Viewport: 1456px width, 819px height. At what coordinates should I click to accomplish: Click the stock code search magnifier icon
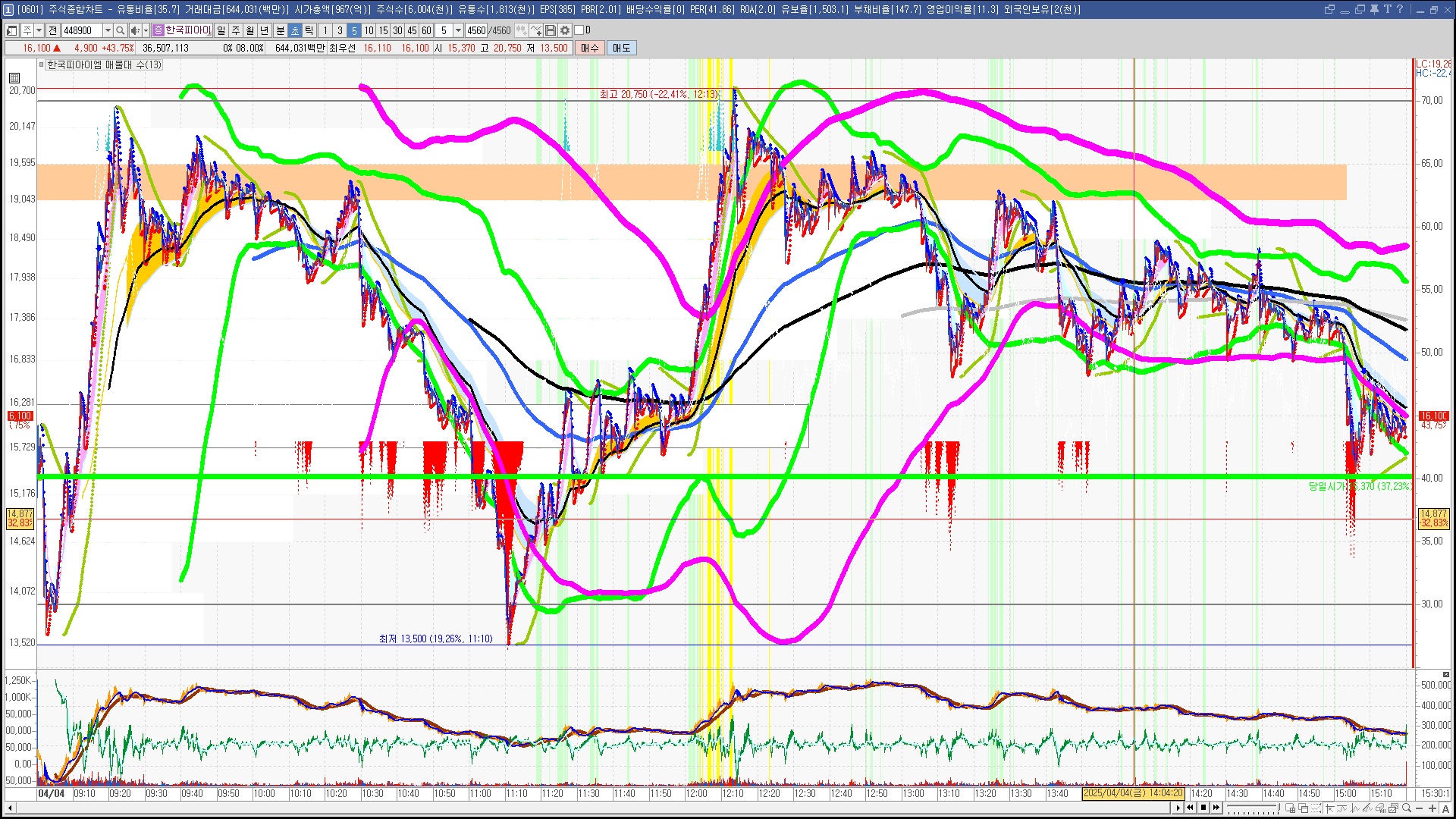coord(121,30)
